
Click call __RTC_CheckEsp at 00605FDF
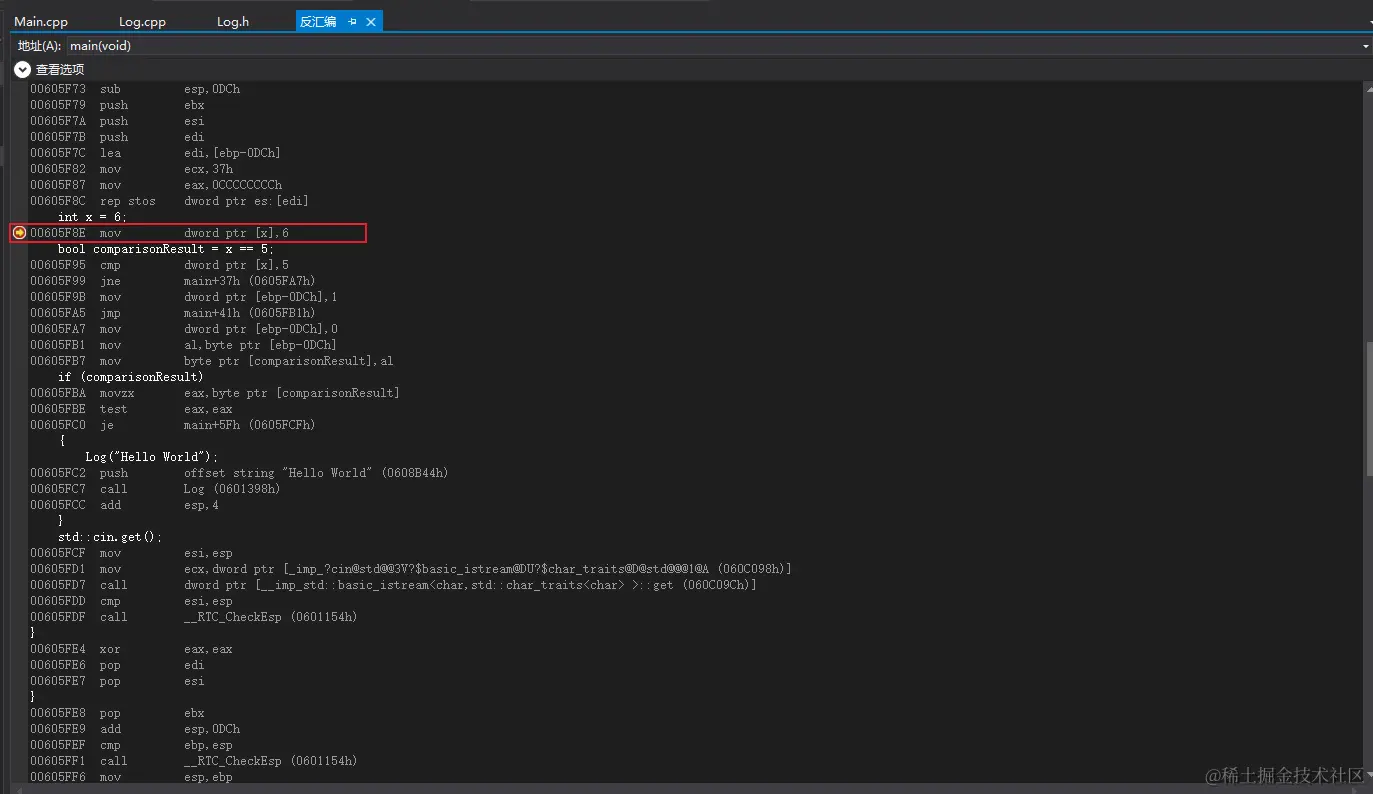click(x=193, y=617)
